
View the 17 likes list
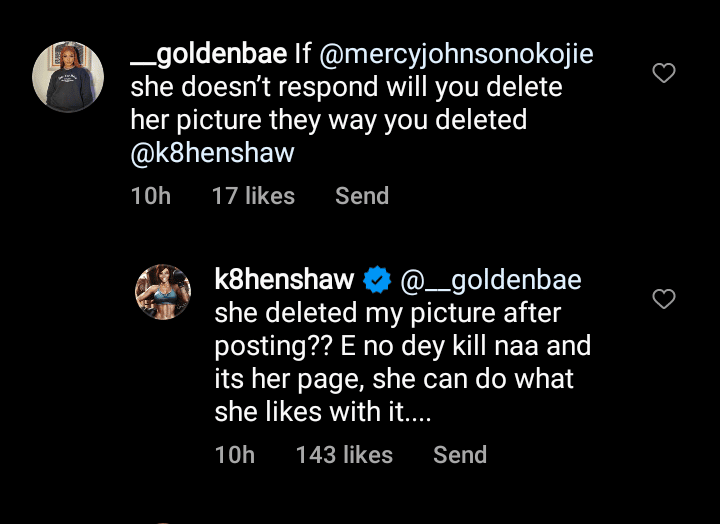(253, 196)
